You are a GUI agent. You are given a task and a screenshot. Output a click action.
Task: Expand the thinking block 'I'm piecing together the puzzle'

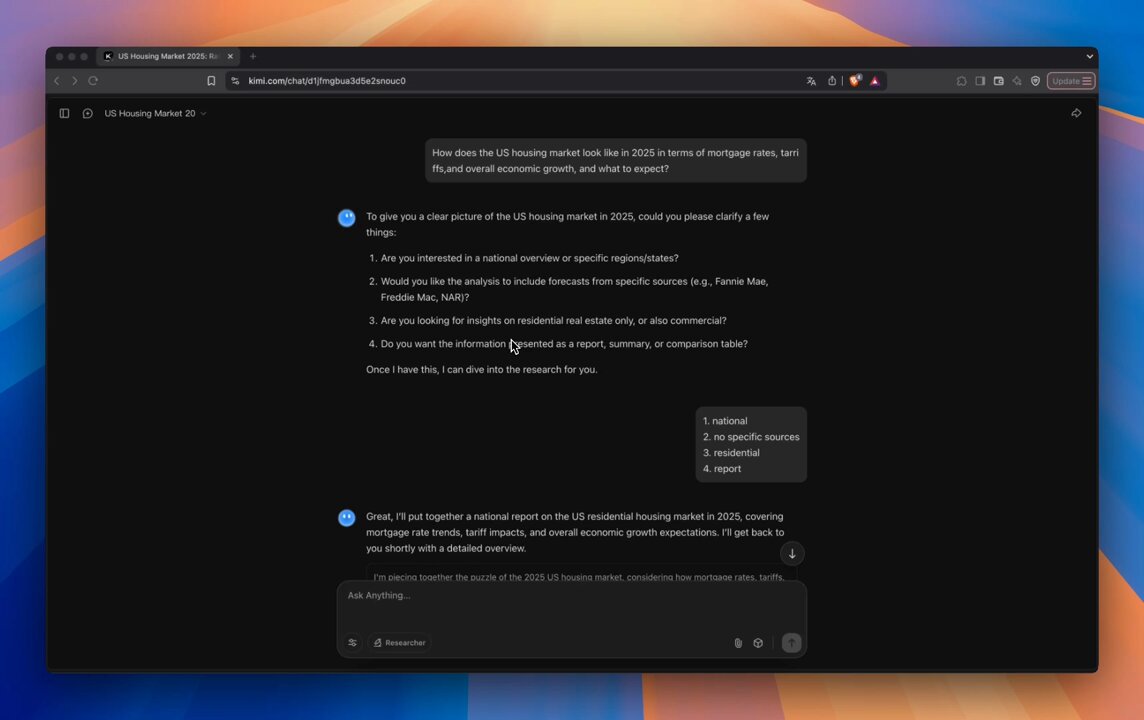(x=581, y=576)
